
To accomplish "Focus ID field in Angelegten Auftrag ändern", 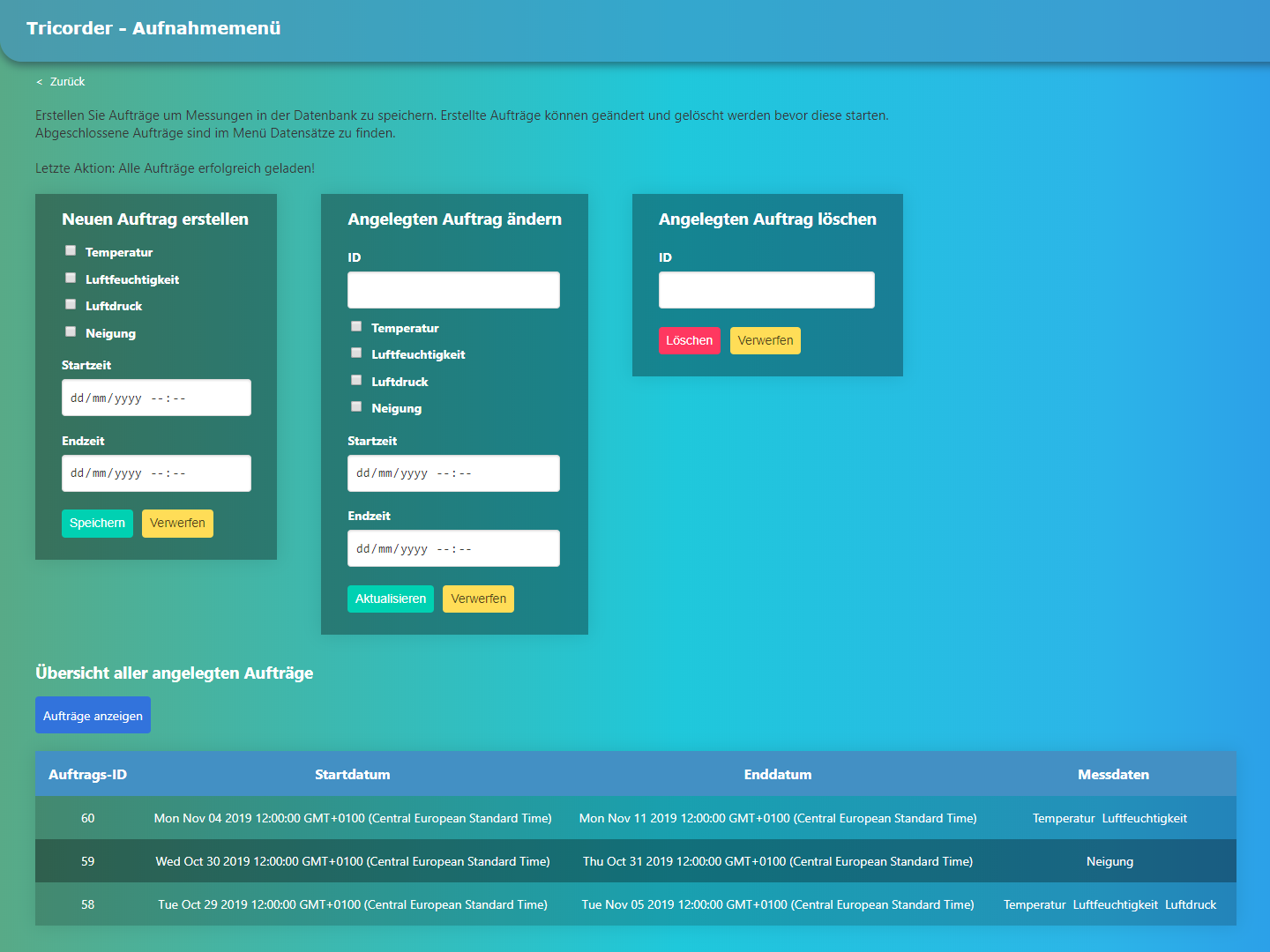I will tap(453, 290).
